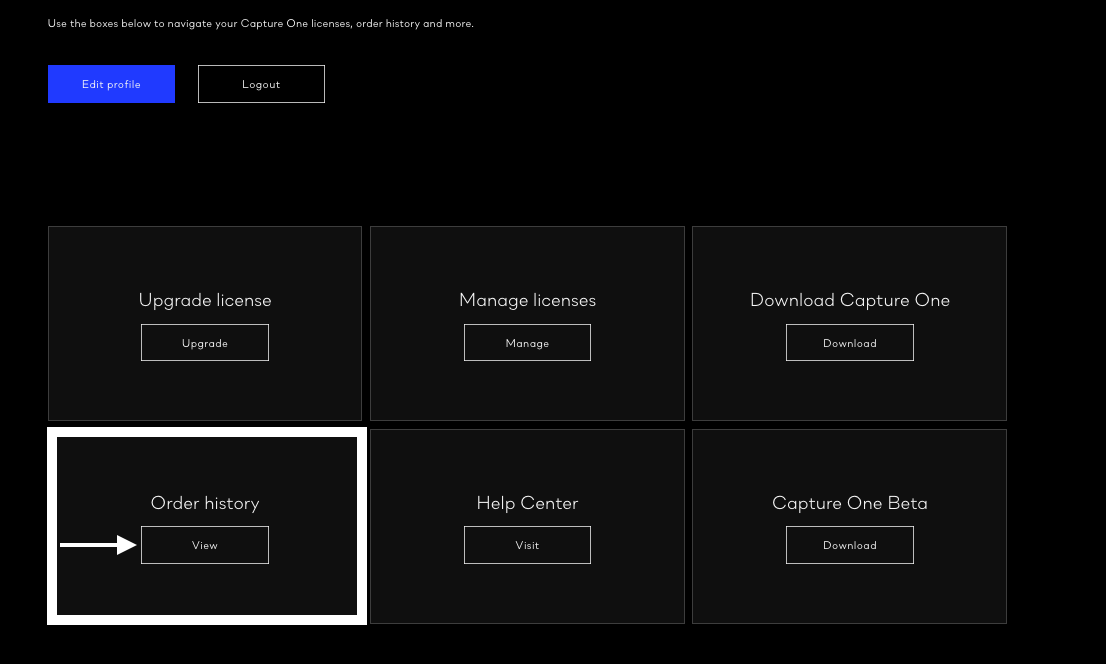Click Manage under Manage licenses
Image resolution: width=1106 pixels, height=664 pixels.
click(527, 343)
